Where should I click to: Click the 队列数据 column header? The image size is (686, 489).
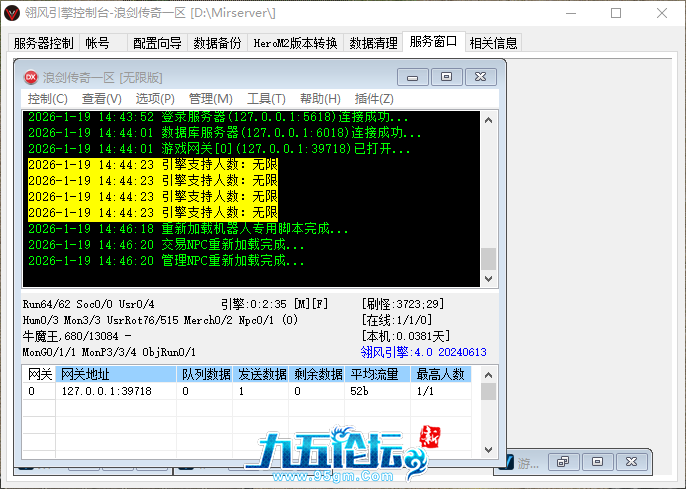[x=205, y=374]
